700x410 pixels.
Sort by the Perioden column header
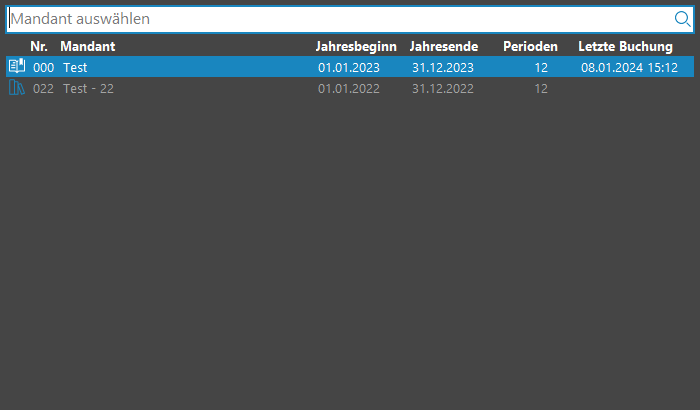point(530,46)
